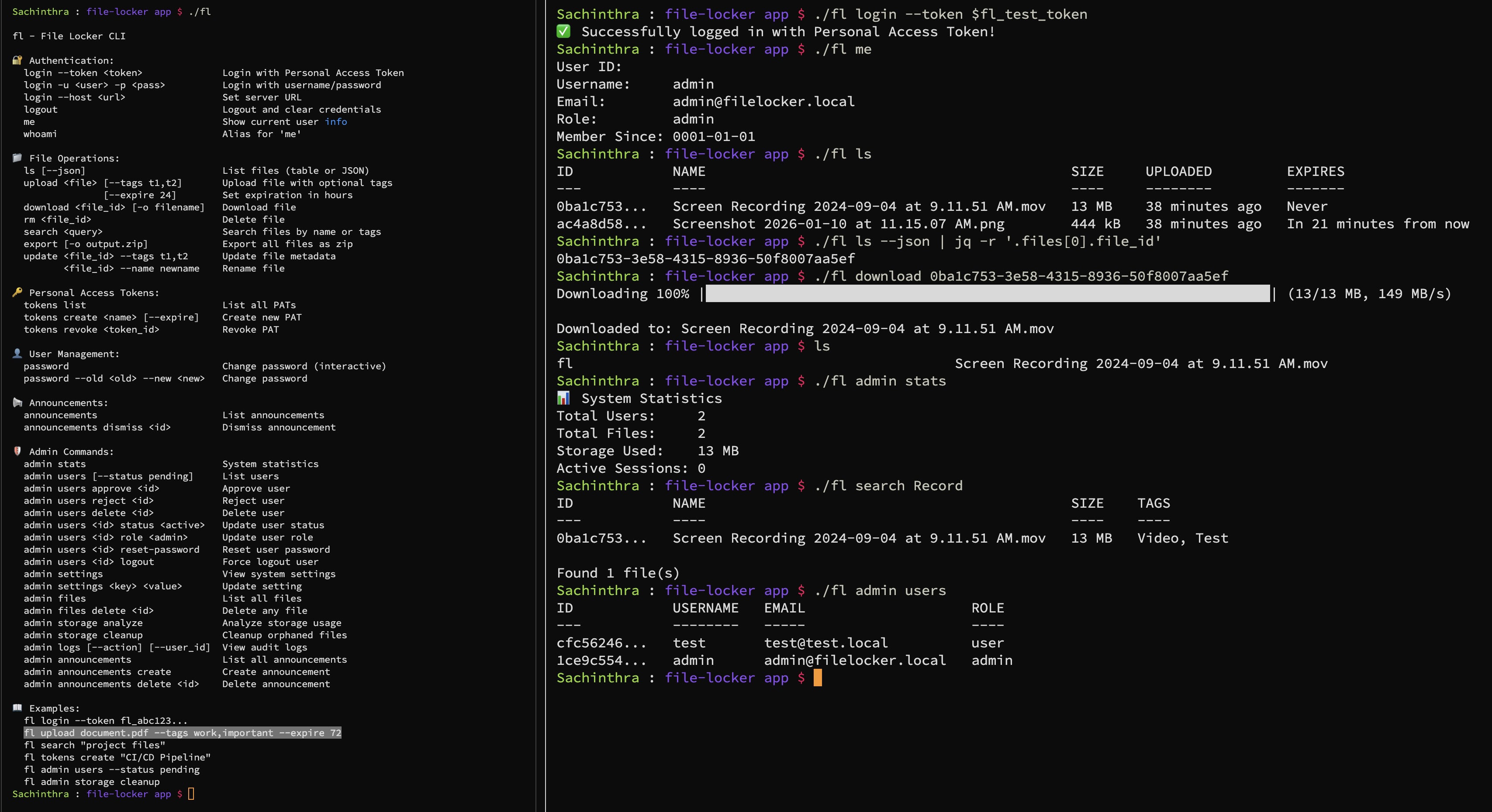Click 'whoami' command in help list
This screenshot has width=1492, height=812.
[40, 134]
